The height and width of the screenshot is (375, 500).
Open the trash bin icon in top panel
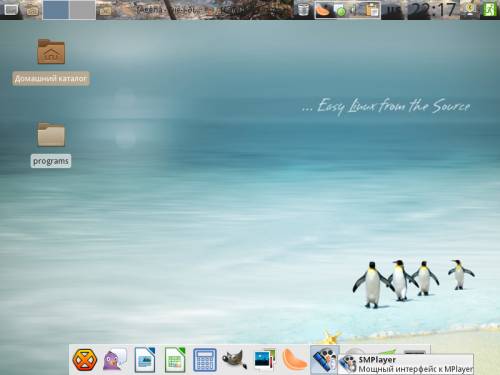pyautogui.click(x=303, y=10)
